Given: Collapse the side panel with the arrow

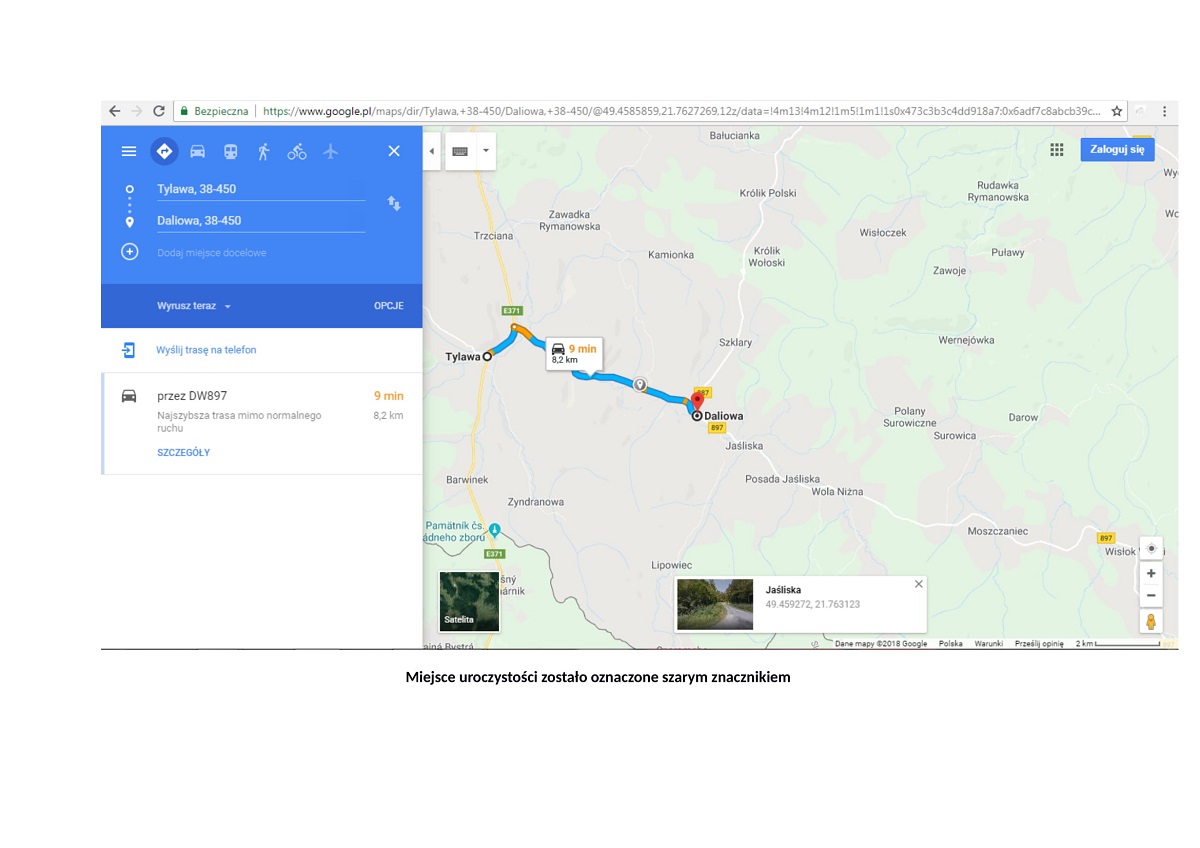Looking at the screenshot, I should tap(432, 151).
